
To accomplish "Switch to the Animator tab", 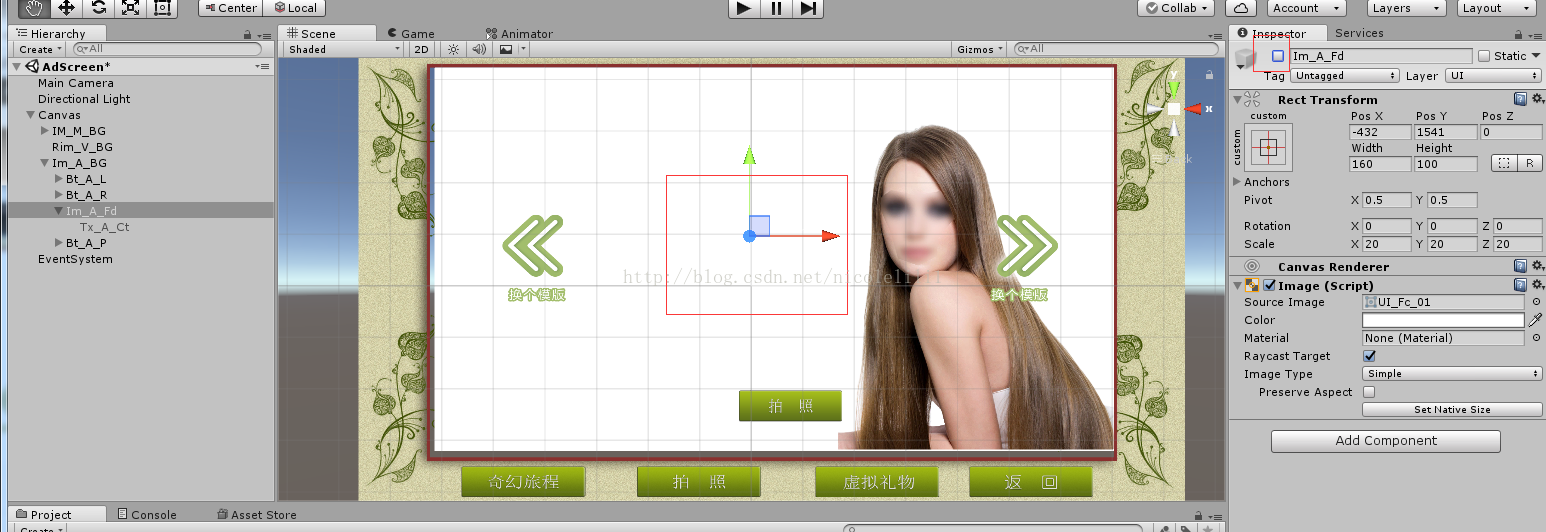I will [518, 33].
